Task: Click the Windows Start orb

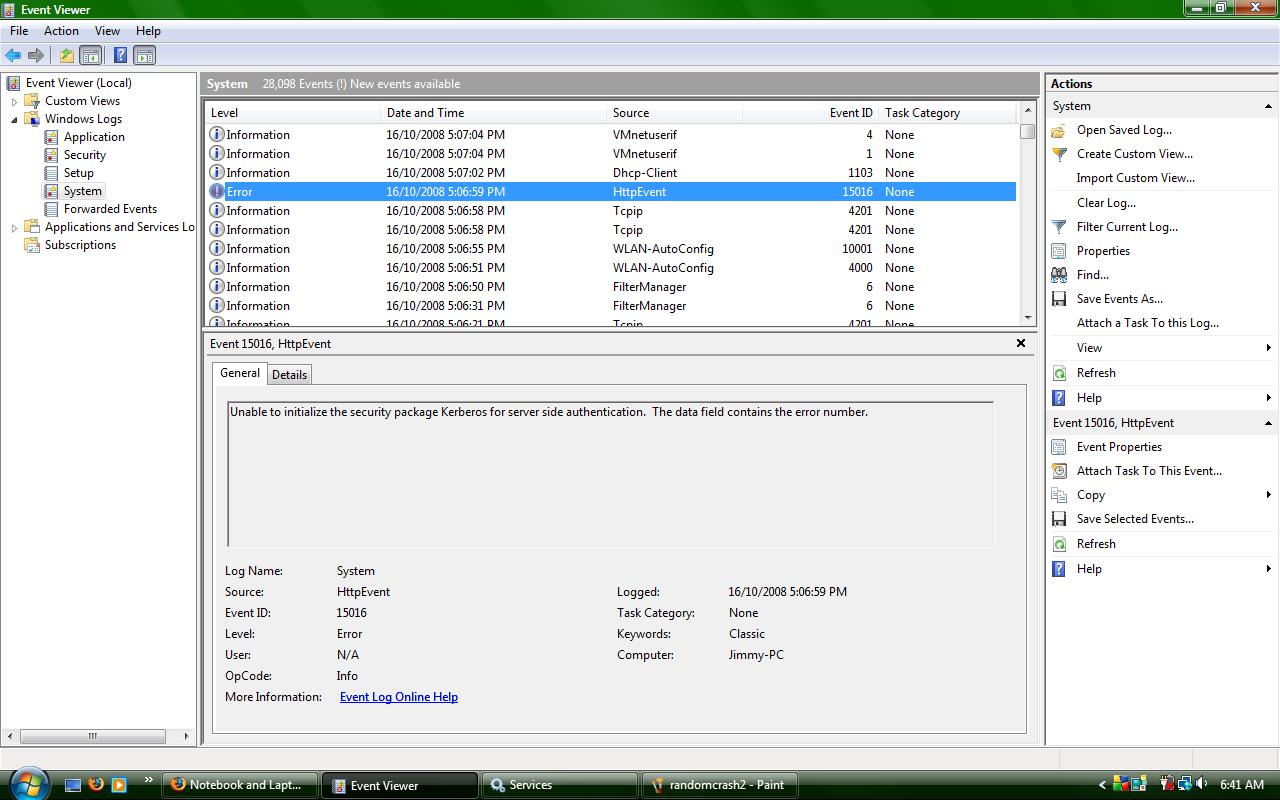Action: point(27,782)
